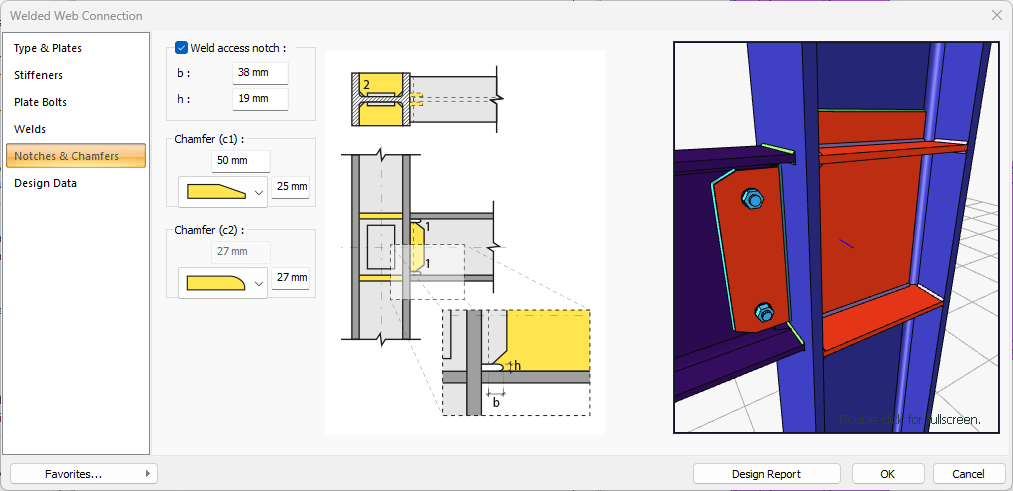The image size is (1013, 491).
Task: Open the Stiffeners section
Action: (x=39, y=75)
